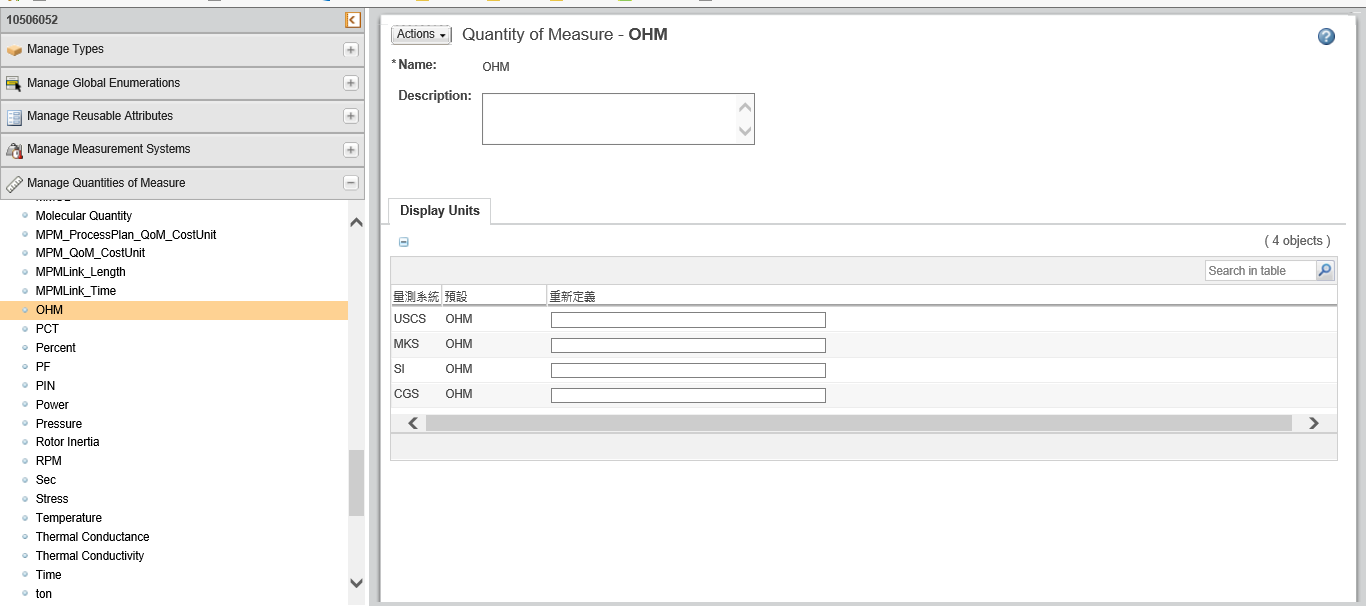Open the Actions dropdown menu
The width and height of the screenshot is (1366, 606).
click(420, 34)
